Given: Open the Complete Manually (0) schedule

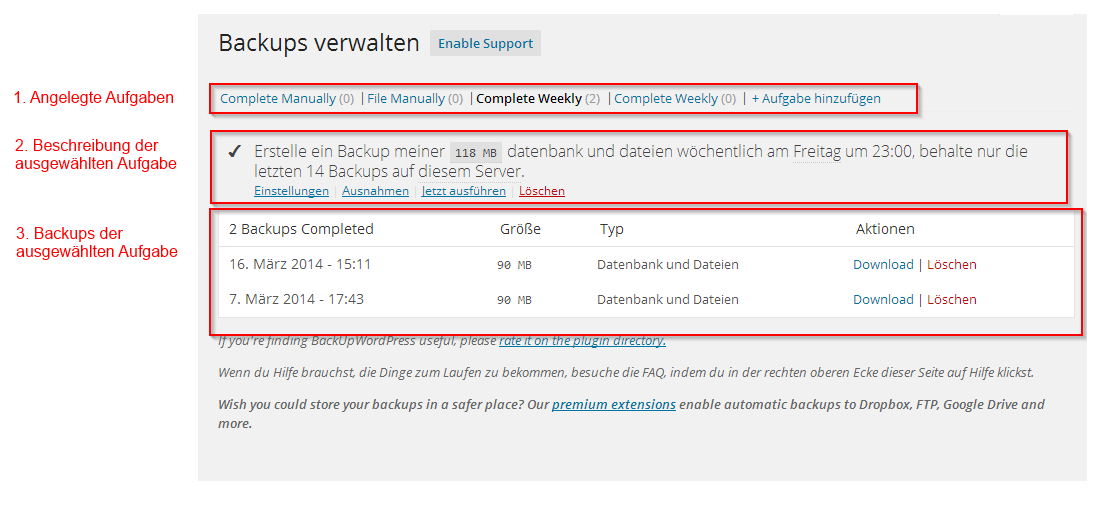Looking at the screenshot, I should click(287, 99).
